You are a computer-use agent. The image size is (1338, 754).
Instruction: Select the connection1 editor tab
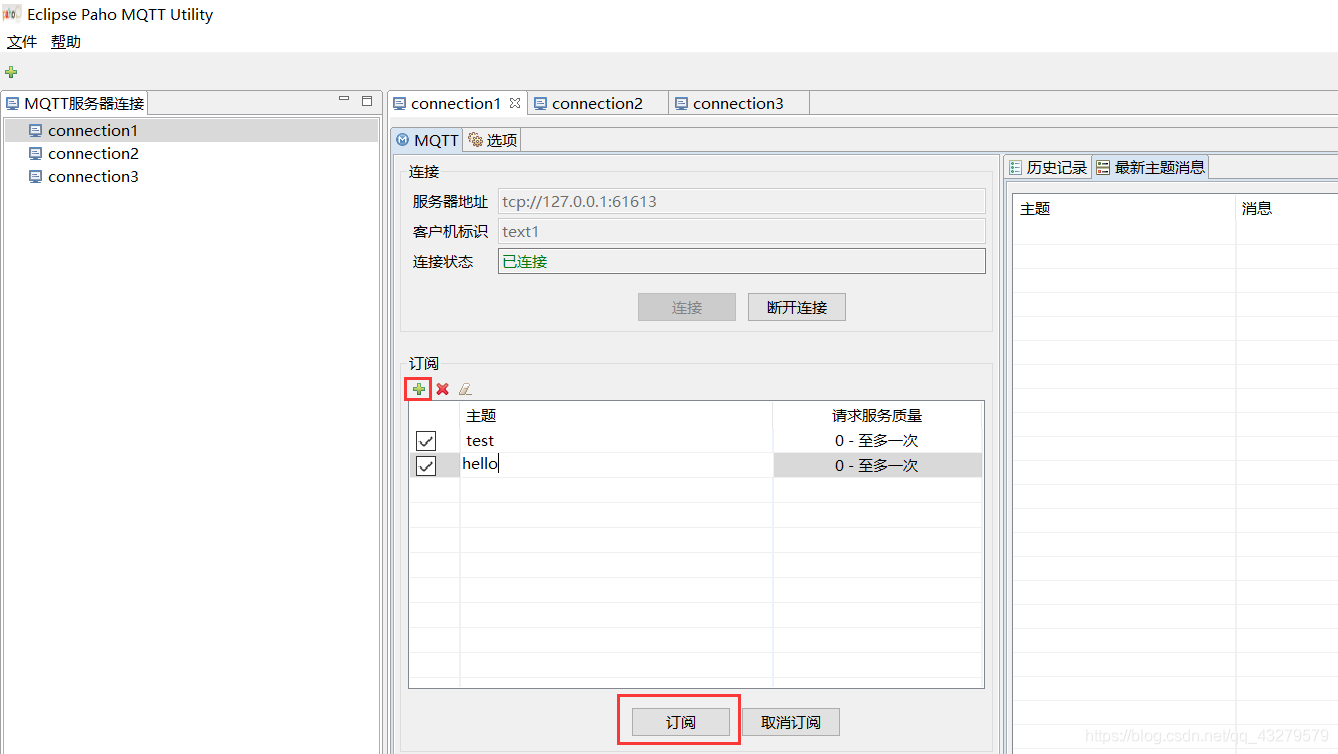(456, 103)
